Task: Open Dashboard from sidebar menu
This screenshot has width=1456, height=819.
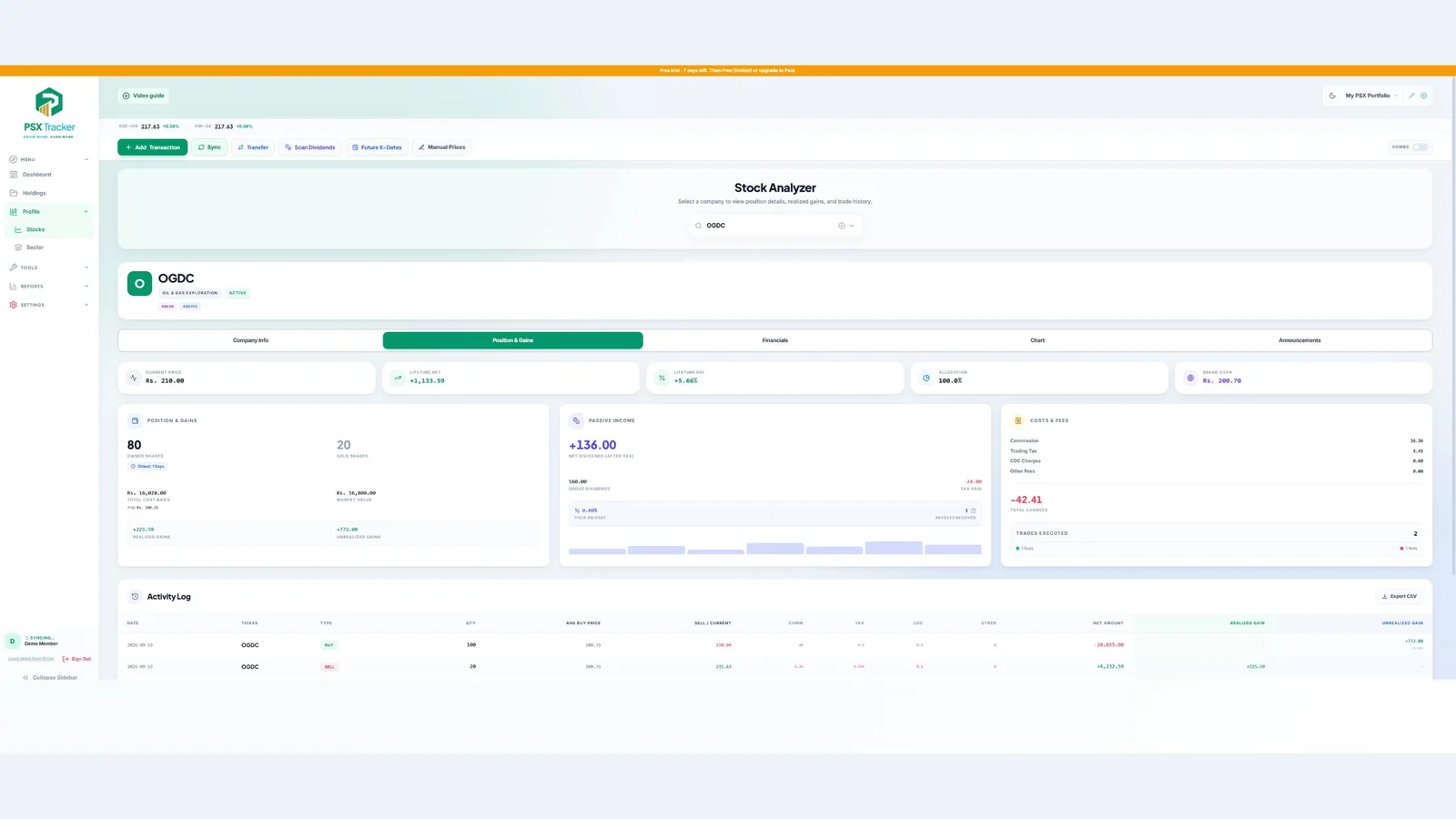Action: click(x=49, y=175)
